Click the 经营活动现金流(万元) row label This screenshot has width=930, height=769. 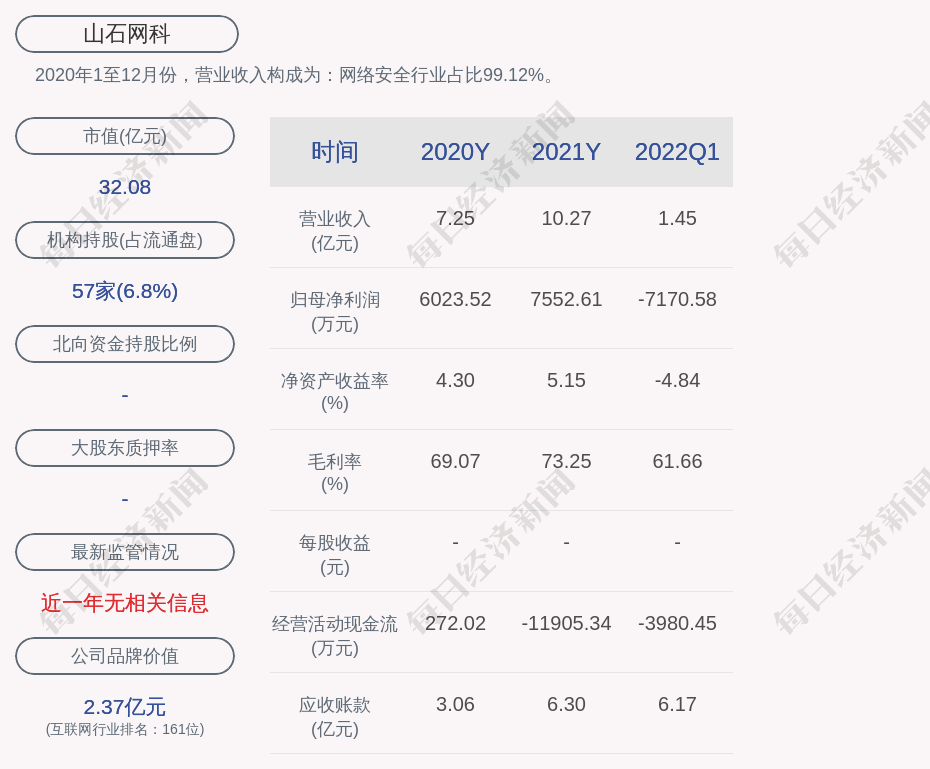(334, 635)
